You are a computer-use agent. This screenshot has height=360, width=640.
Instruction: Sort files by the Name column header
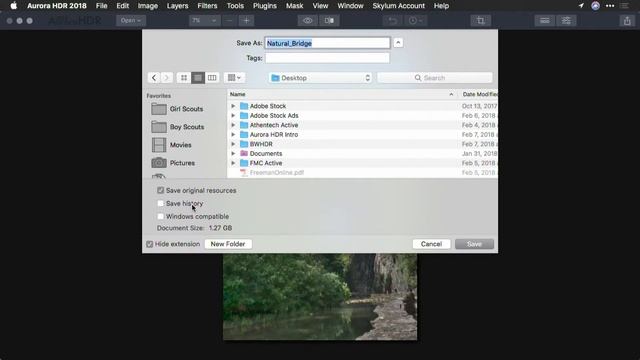pos(342,94)
